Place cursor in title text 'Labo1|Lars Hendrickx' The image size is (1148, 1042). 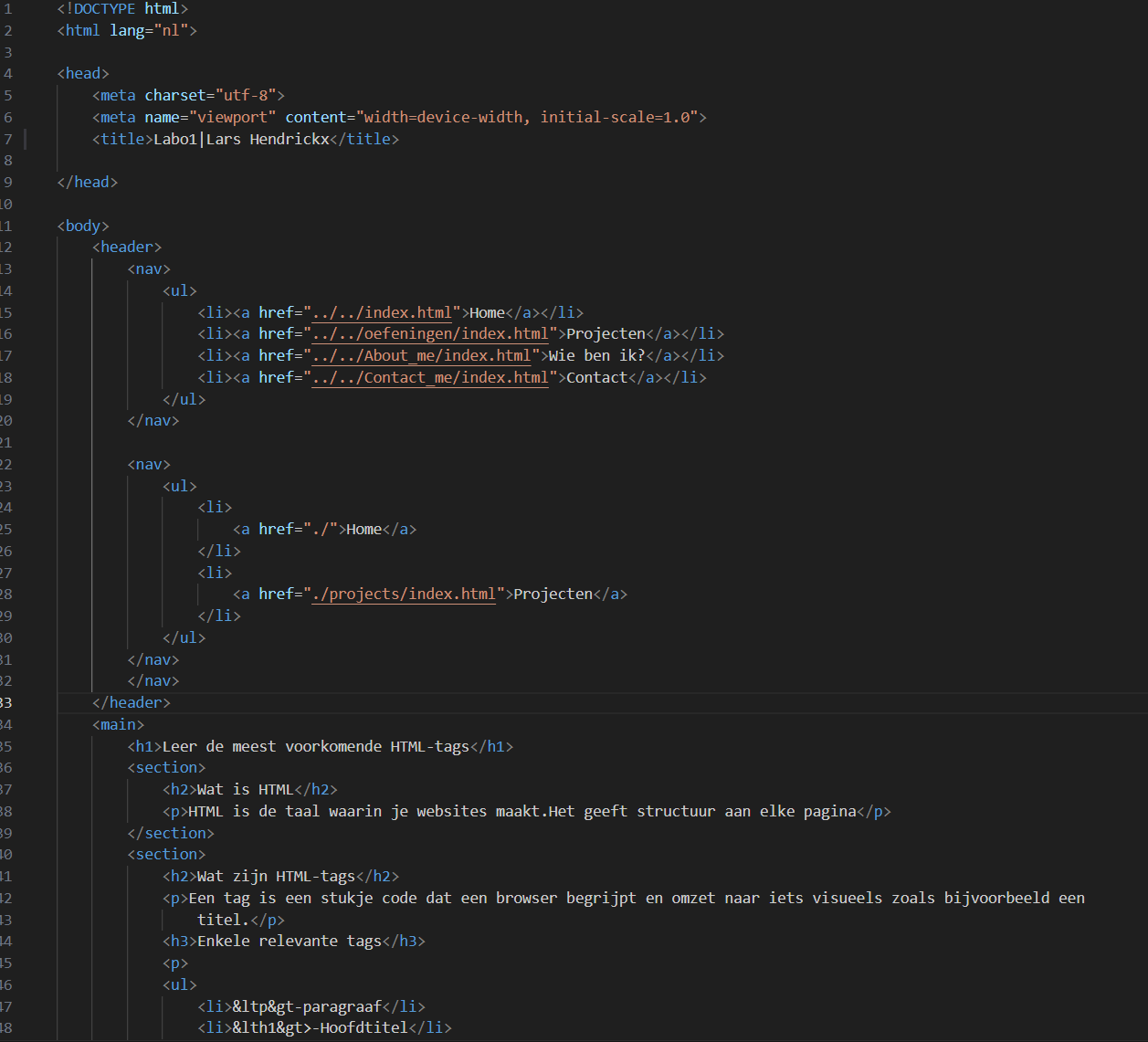241,140
